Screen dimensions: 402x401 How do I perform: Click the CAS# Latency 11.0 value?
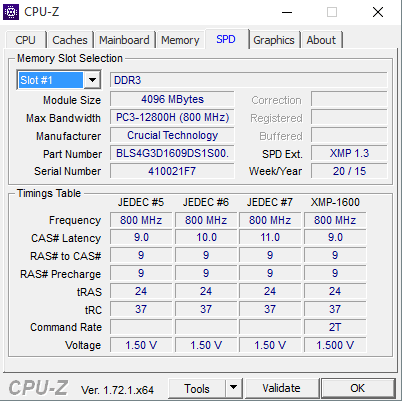click(270, 238)
